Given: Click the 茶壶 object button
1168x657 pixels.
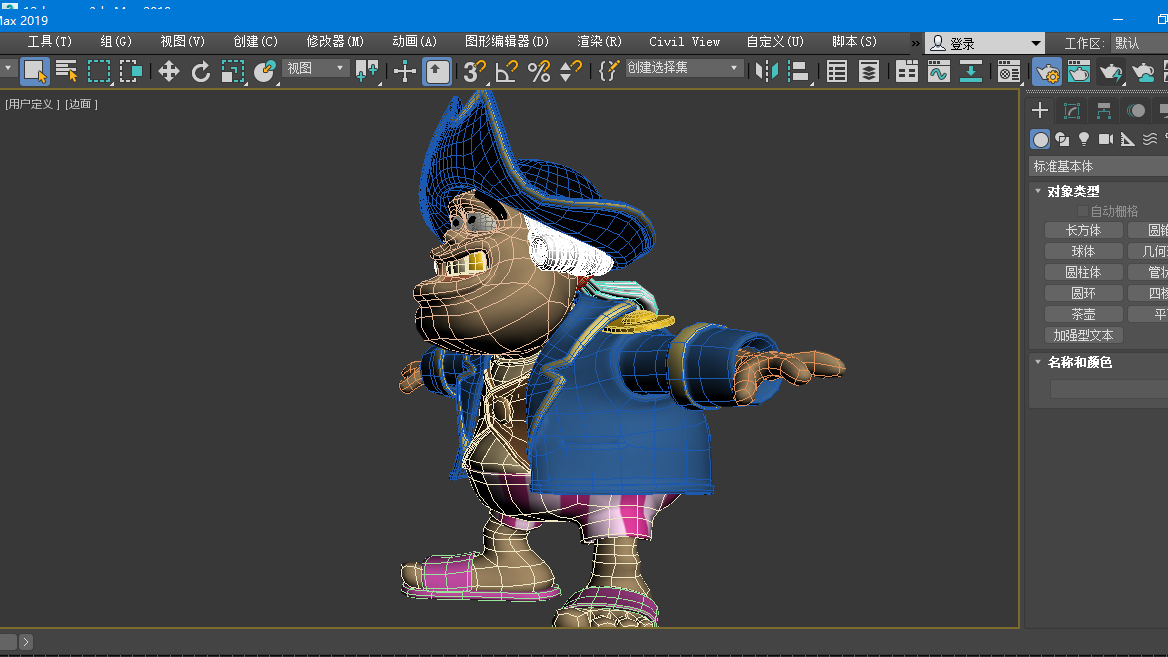Looking at the screenshot, I should point(1083,314).
